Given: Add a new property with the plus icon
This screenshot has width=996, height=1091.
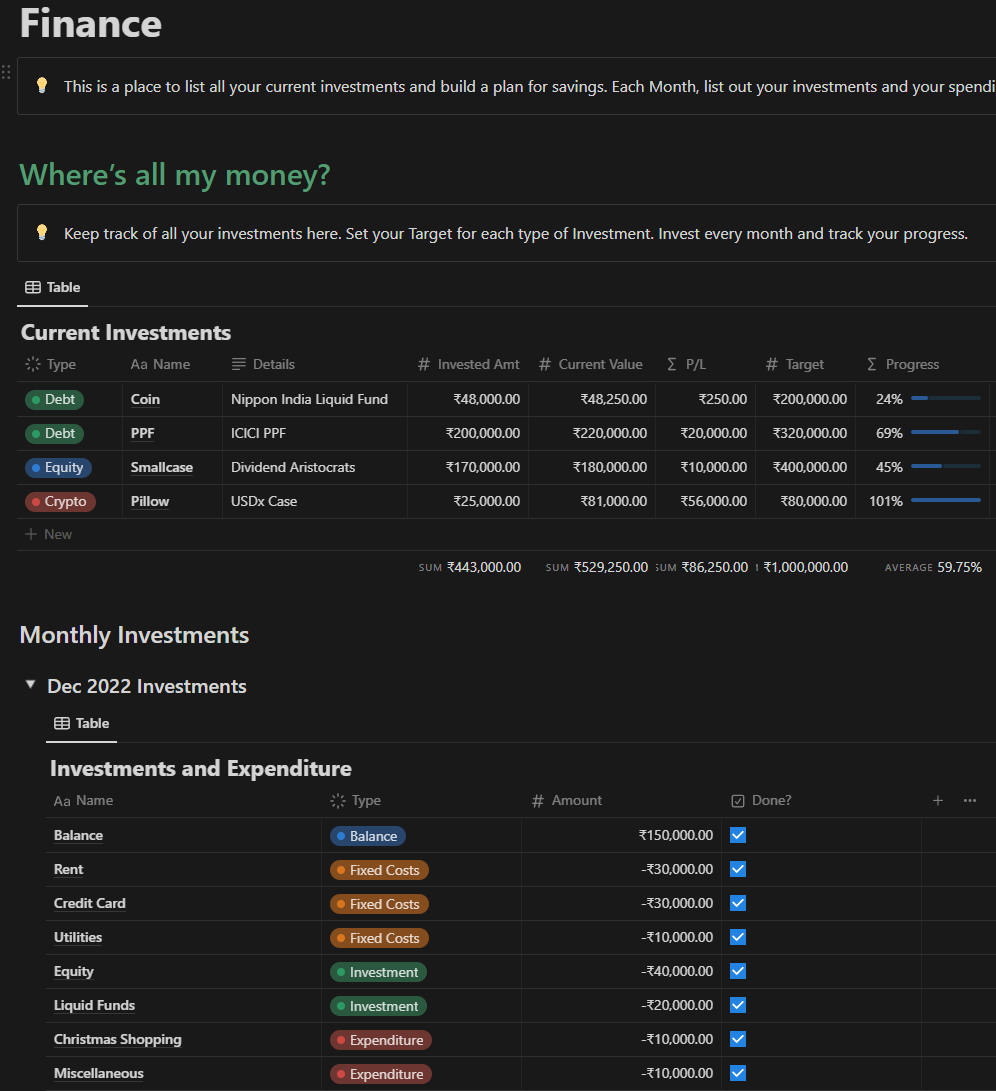Looking at the screenshot, I should tap(938, 801).
